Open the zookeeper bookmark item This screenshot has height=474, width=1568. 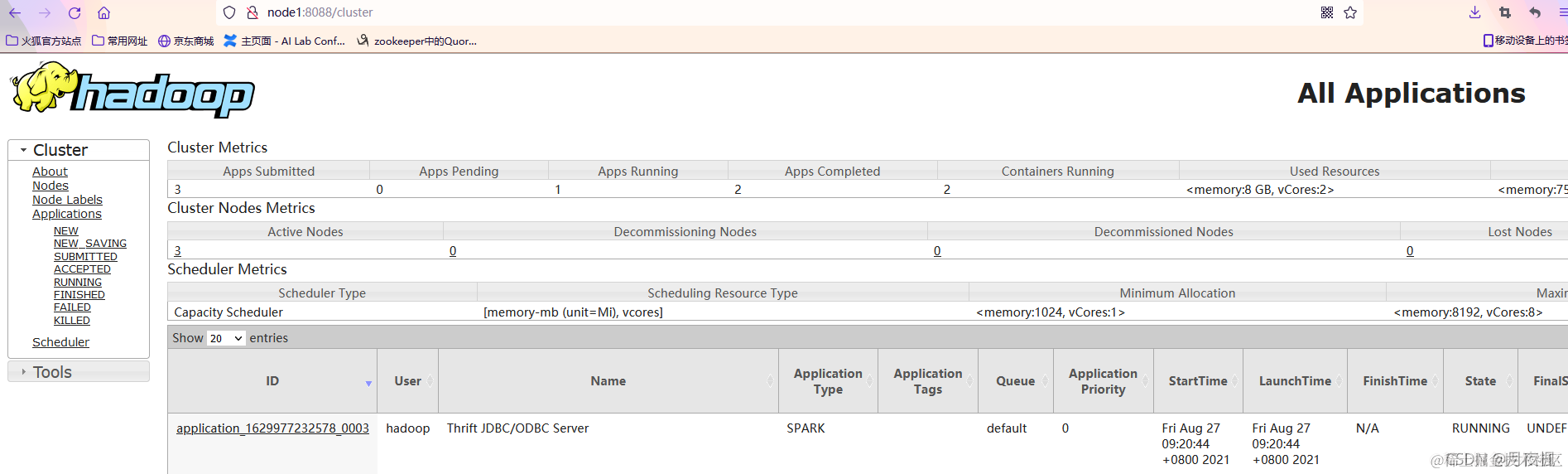(416, 41)
